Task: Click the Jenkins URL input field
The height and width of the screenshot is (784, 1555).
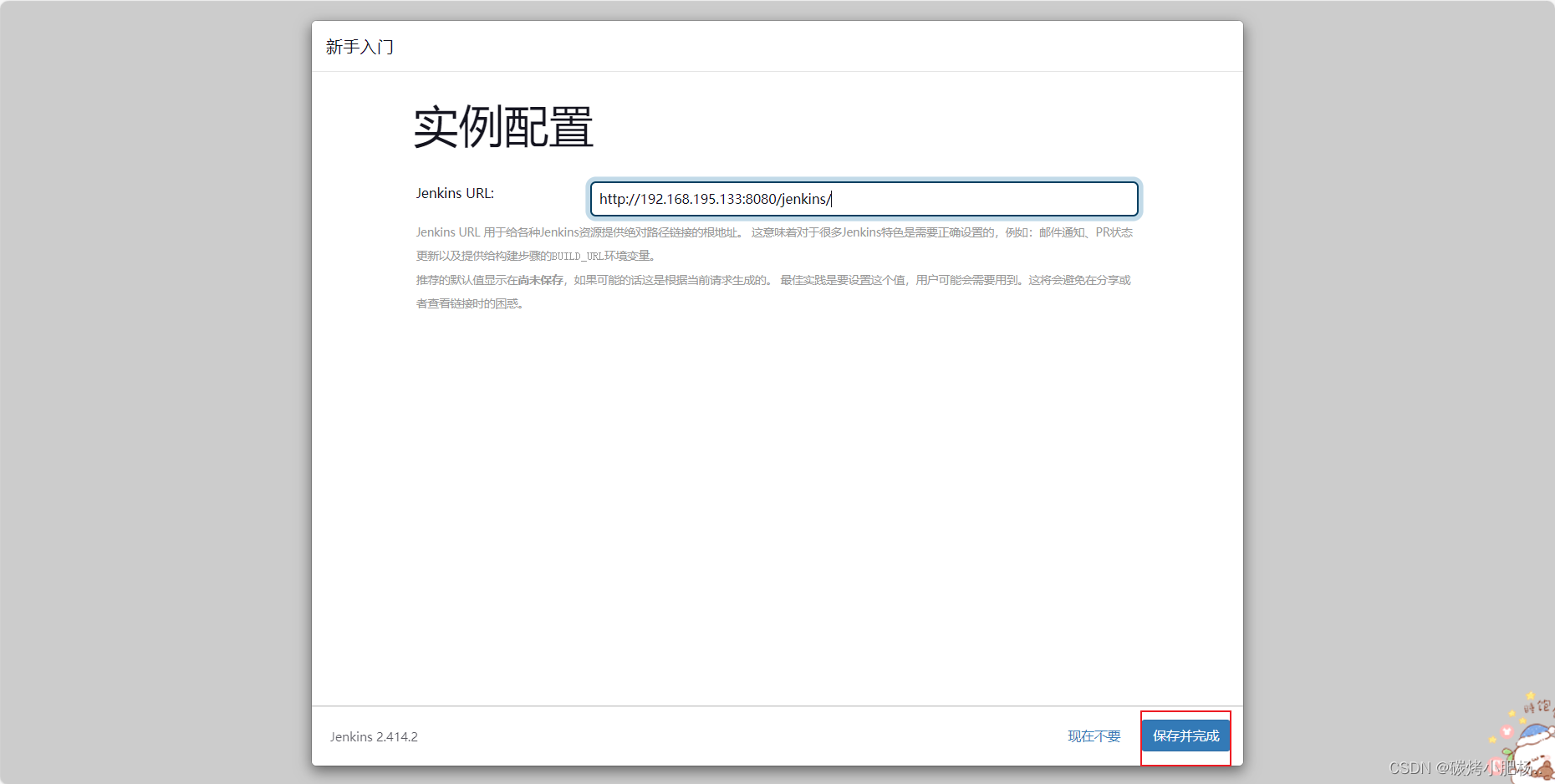Action: click(x=864, y=199)
